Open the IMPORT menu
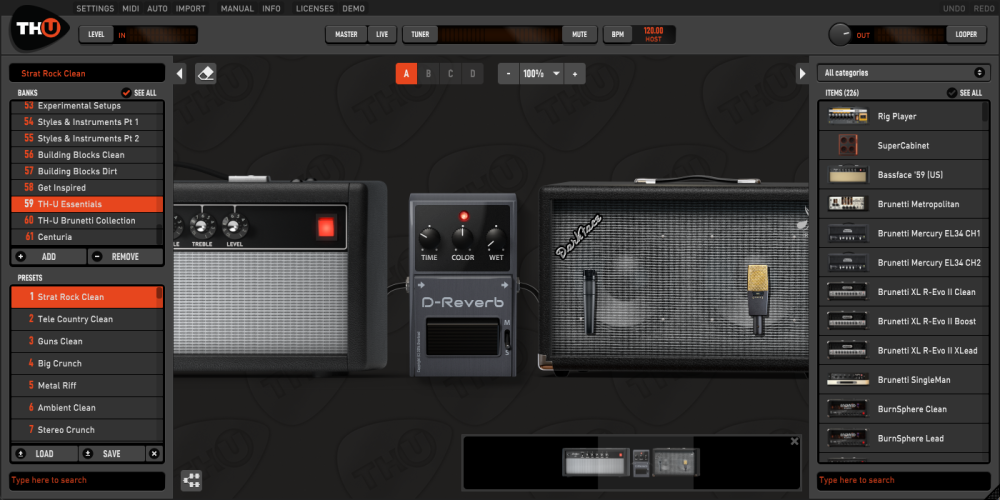 [x=191, y=9]
